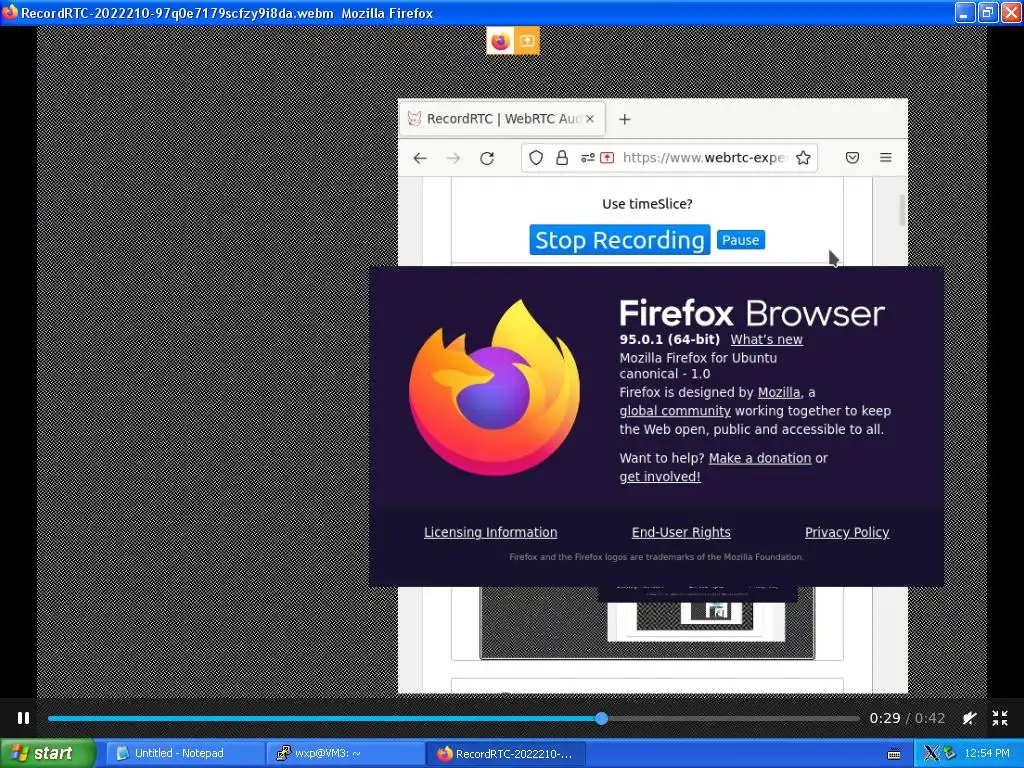
Task: Click the forward navigation arrow
Action: (453, 158)
